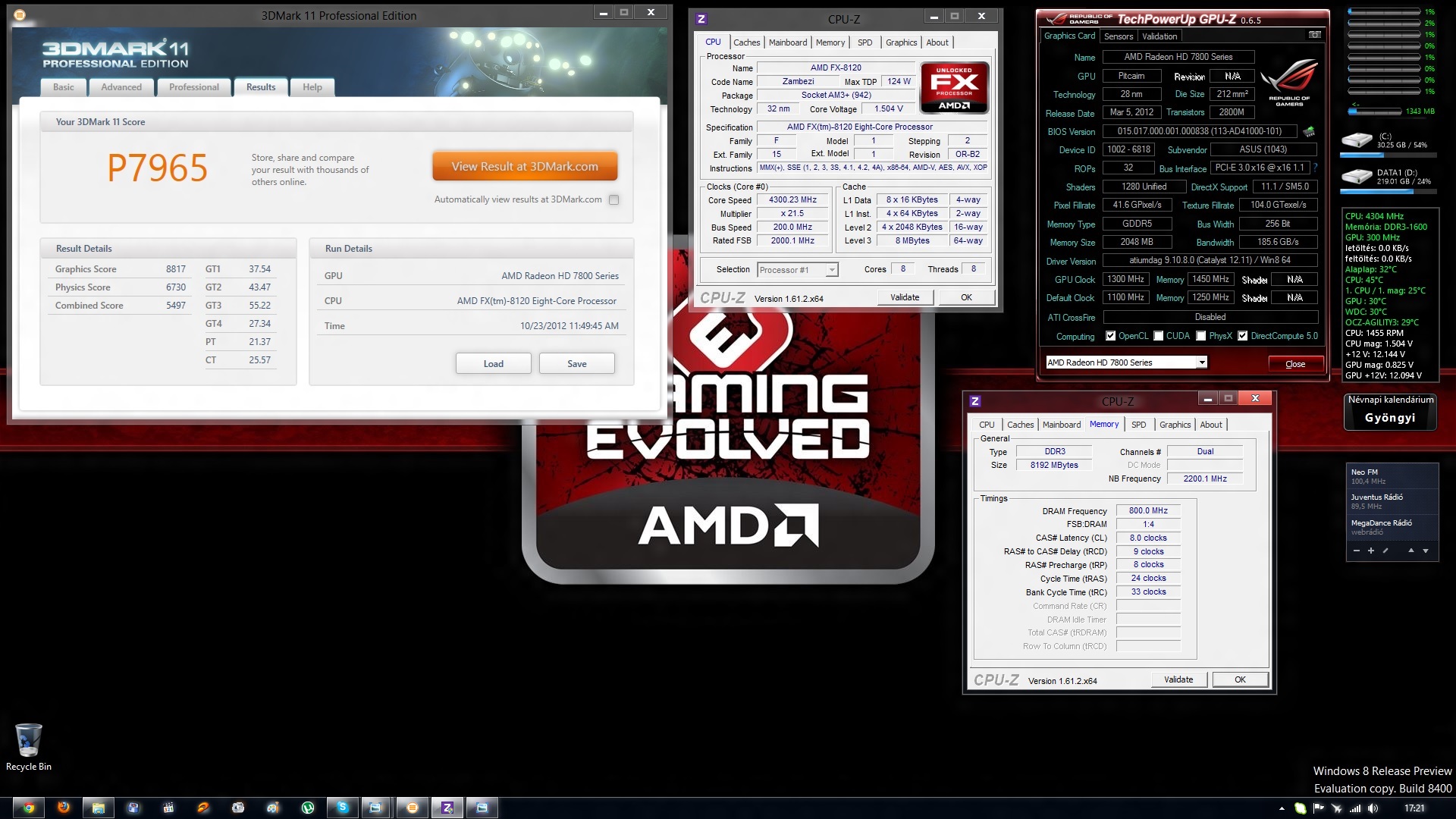Open the Recycle Bin desktop icon
Image resolution: width=1456 pixels, height=819 pixels.
click(x=28, y=747)
